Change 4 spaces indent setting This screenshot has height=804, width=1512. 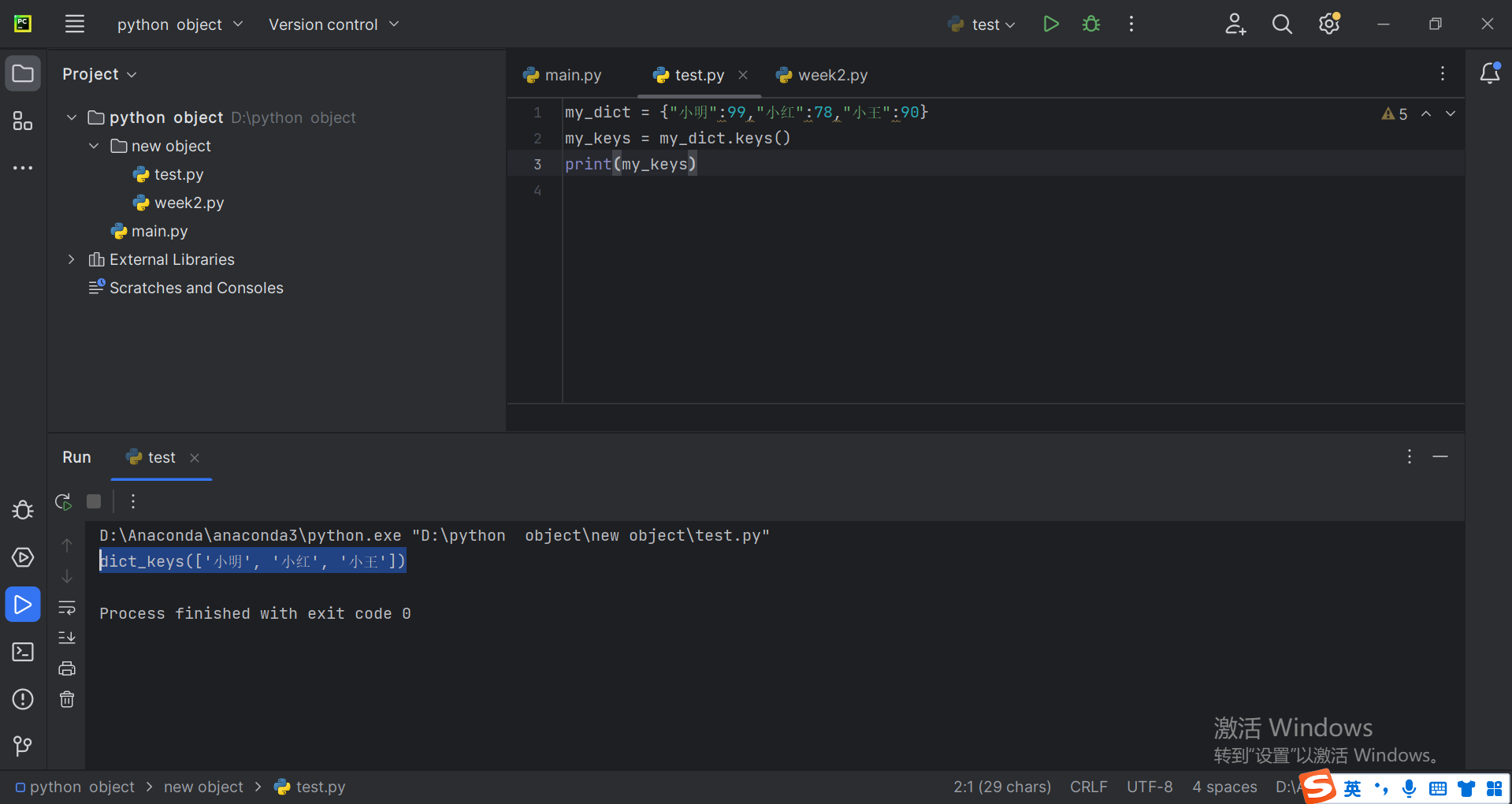pos(1224,787)
